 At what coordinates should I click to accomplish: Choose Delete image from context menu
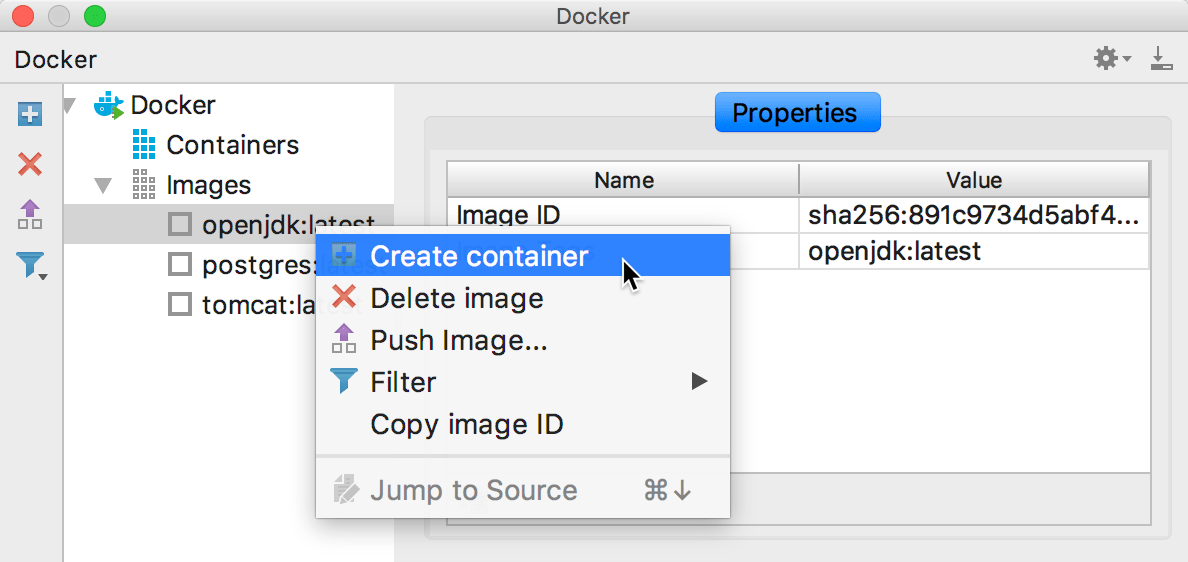(457, 298)
